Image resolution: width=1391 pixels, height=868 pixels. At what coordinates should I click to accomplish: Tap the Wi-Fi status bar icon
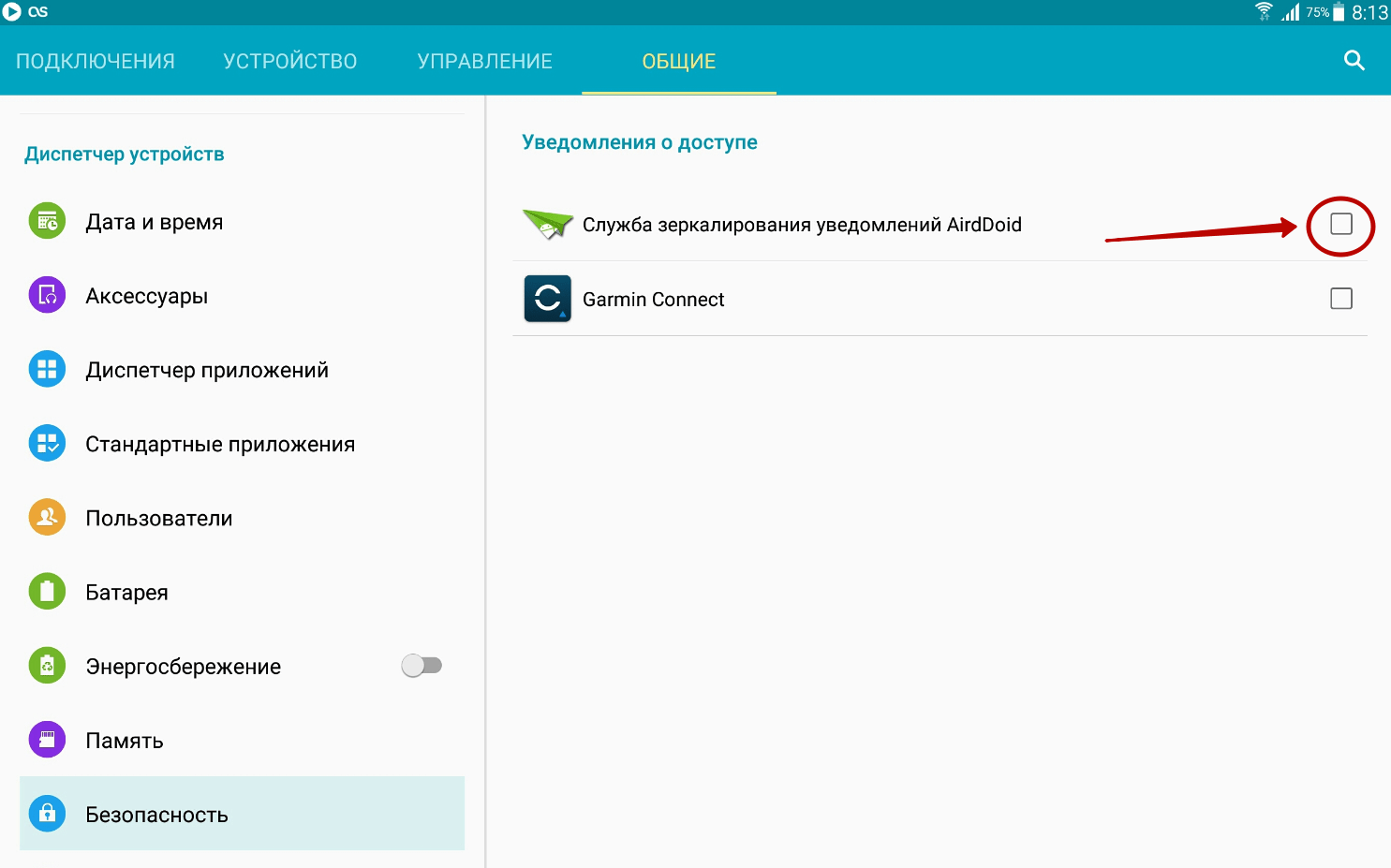tap(1264, 12)
